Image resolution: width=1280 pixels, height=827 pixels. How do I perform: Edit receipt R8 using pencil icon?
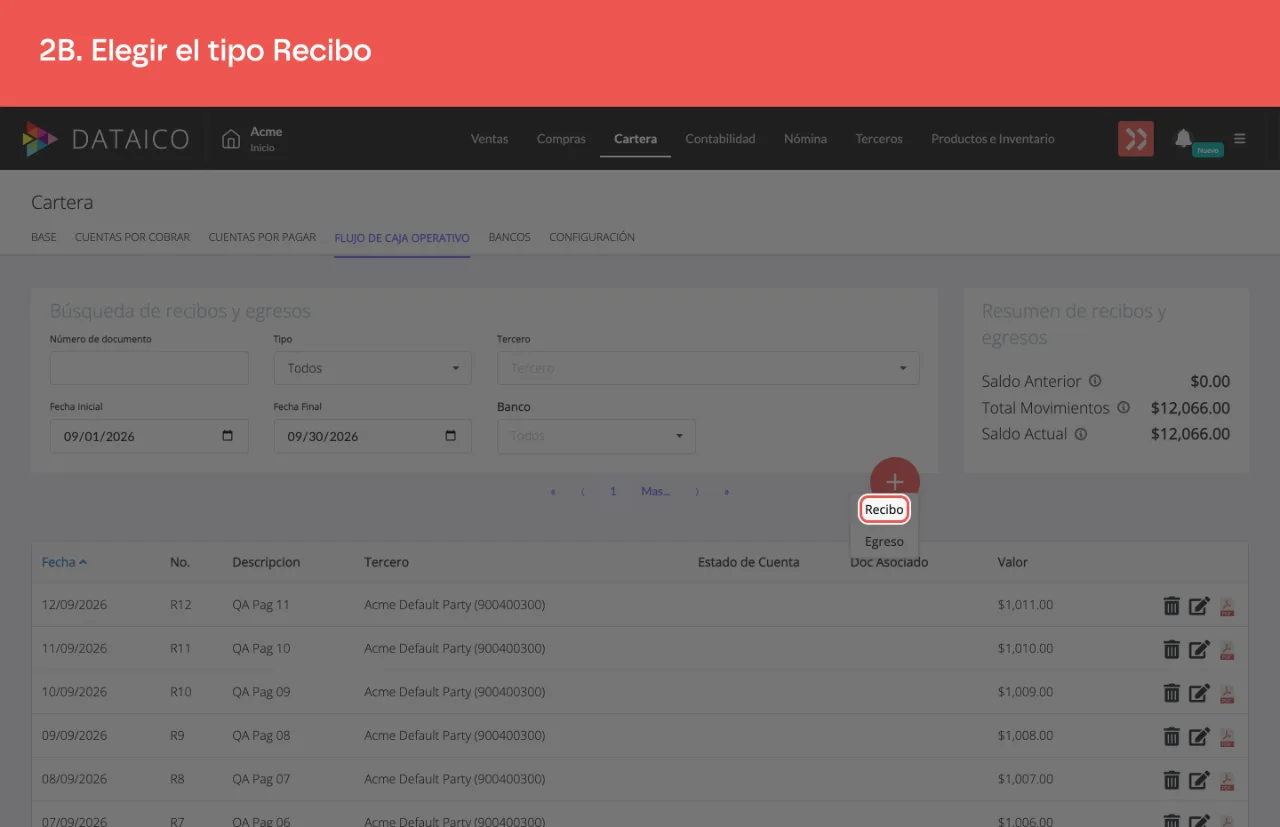click(x=1199, y=779)
